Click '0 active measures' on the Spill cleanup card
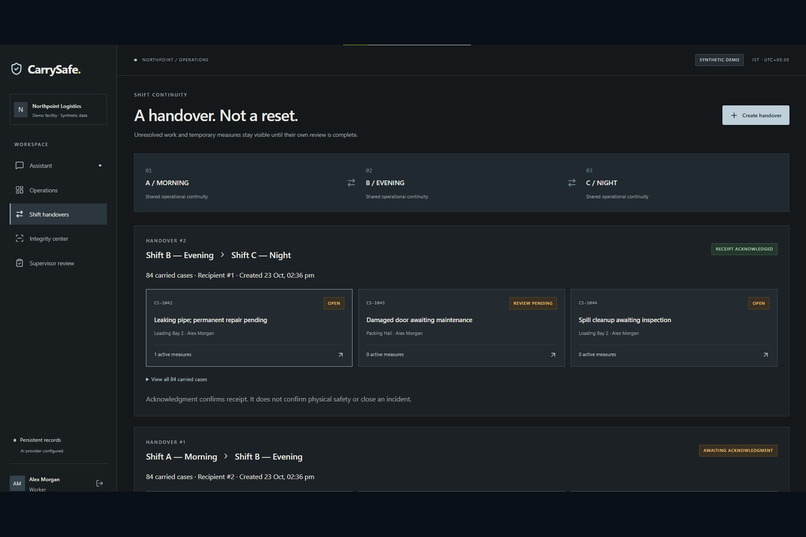The height and width of the screenshot is (537, 806). click(597, 355)
